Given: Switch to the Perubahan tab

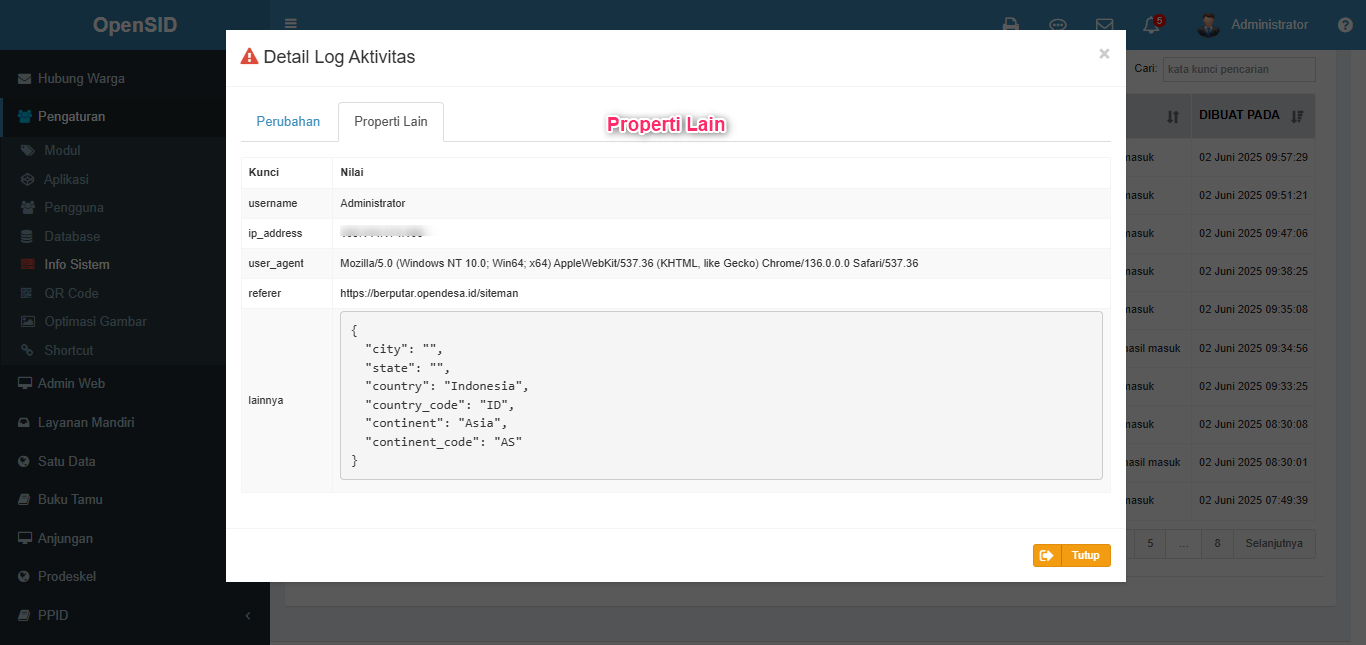Looking at the screenshot, I should 288,121.
